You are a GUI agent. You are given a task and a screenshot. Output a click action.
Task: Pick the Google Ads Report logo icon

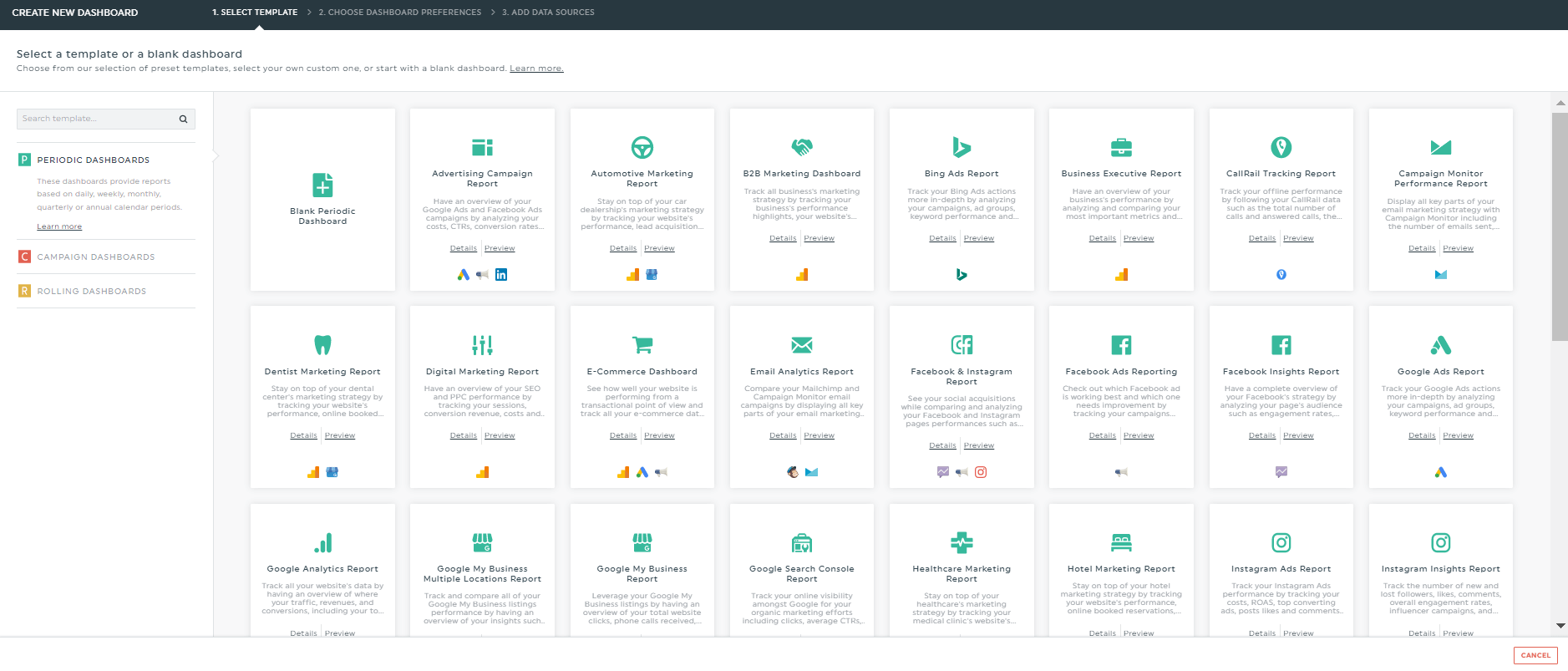(x=1441, y=345)
